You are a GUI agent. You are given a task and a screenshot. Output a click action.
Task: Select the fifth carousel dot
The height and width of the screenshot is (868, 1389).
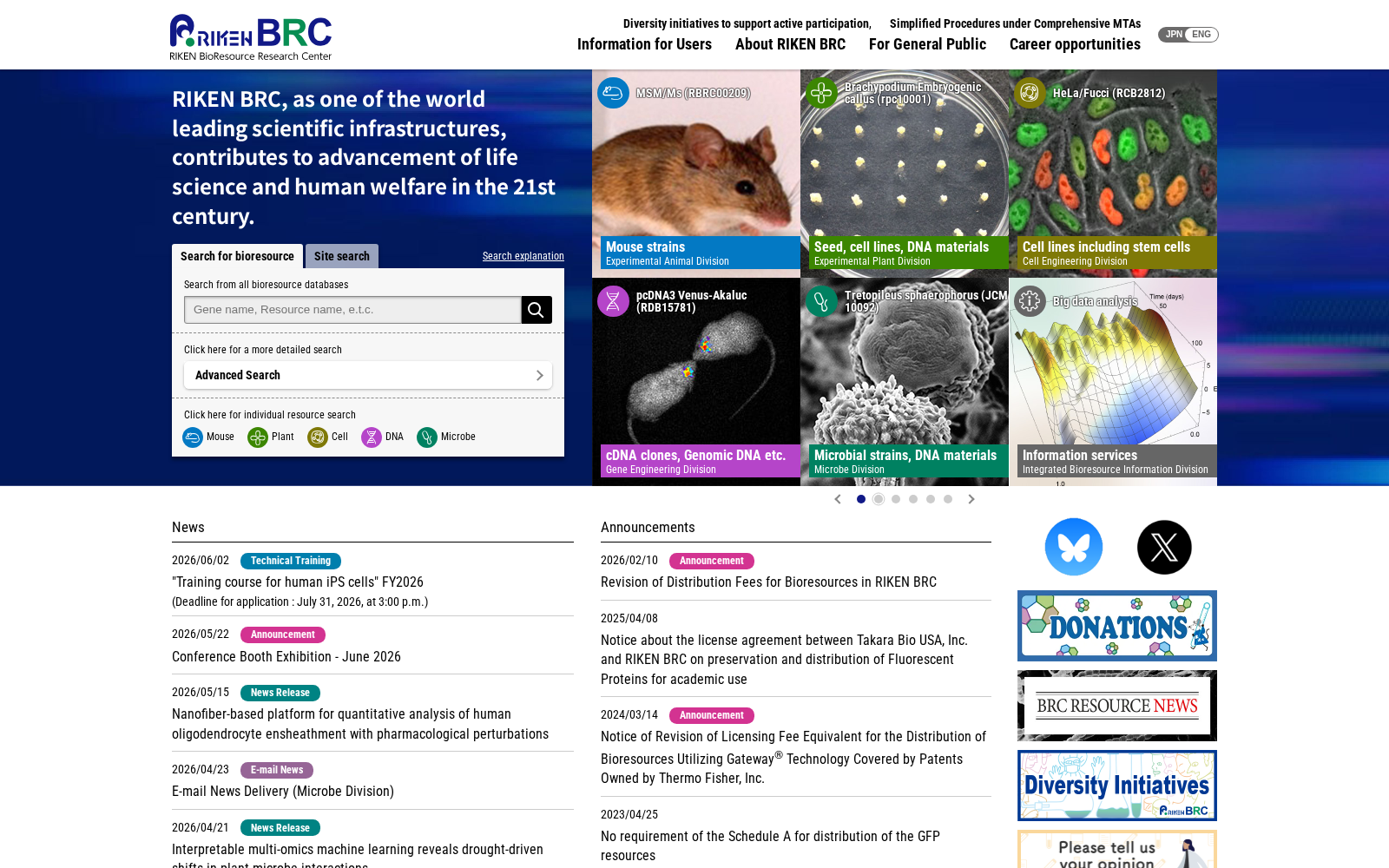pos(931,499)
